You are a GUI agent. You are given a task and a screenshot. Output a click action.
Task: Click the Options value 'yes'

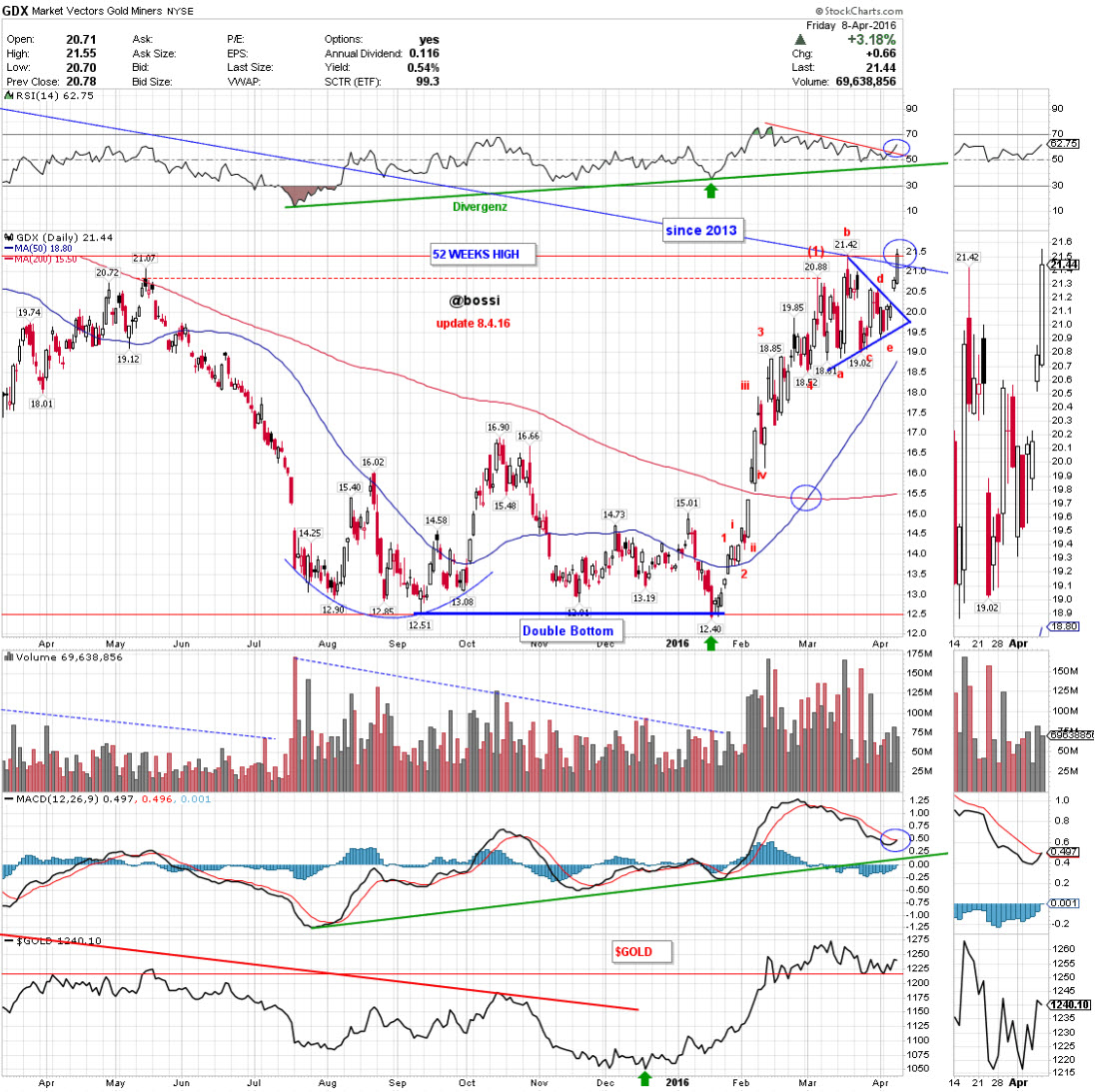coord(430,39)
